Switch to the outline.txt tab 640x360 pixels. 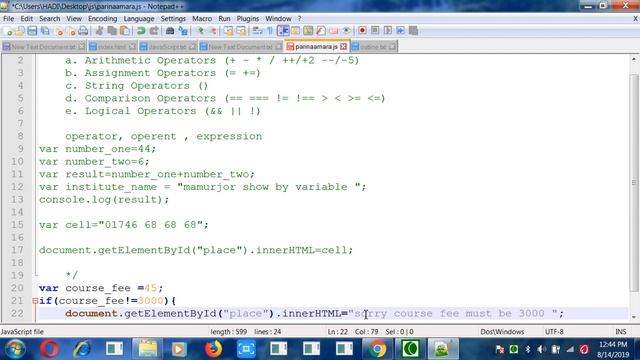tap(373, 47)
